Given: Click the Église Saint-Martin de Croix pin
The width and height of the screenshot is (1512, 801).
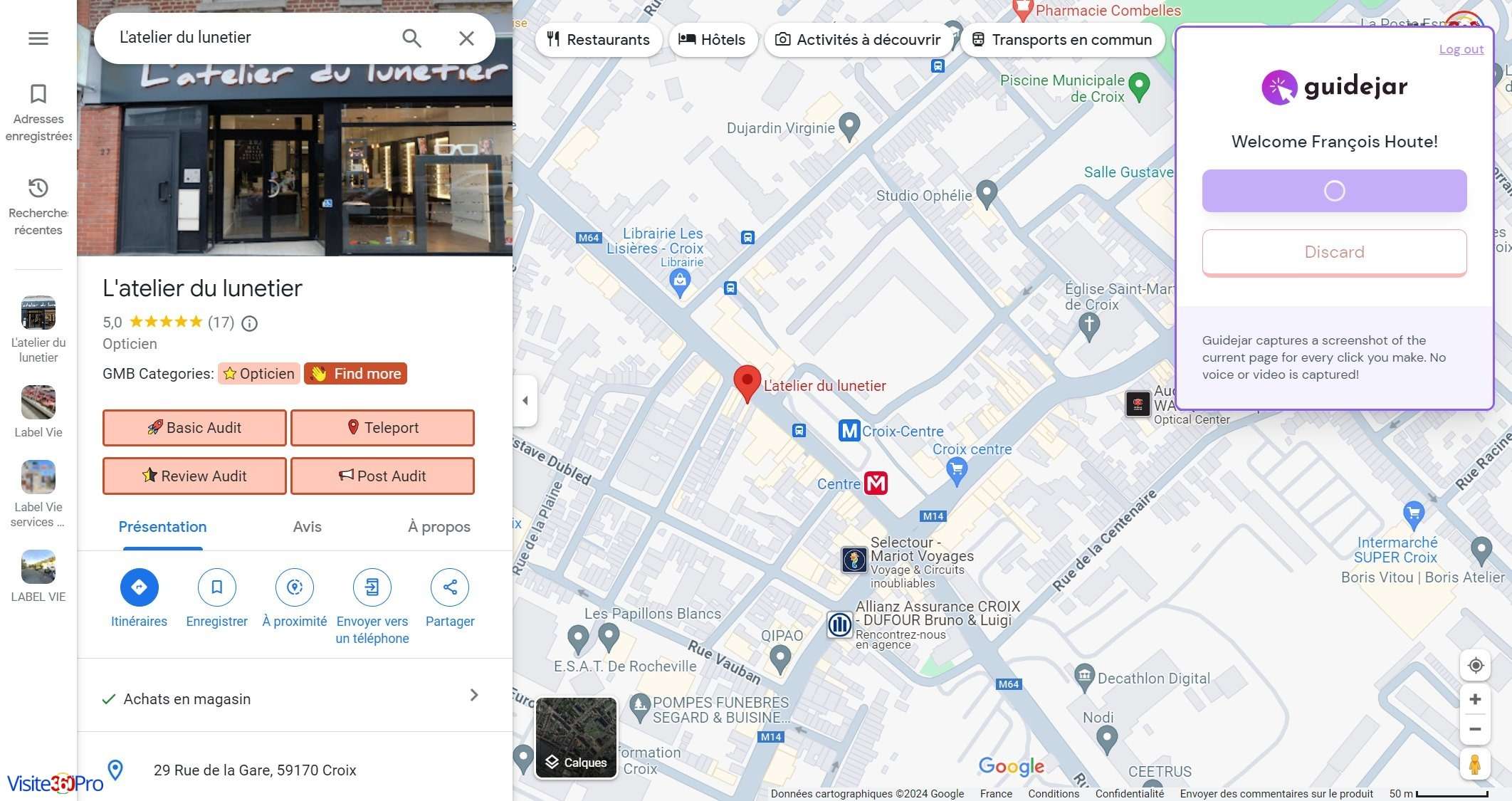Looking at the screenshot, I should point(1089,327).
